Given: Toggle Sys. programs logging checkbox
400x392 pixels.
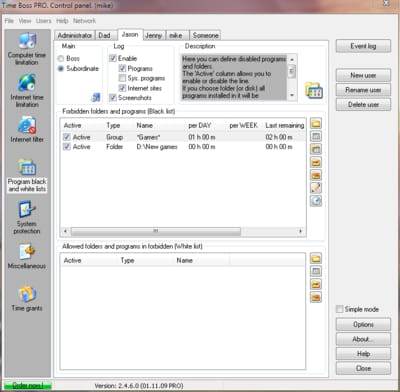Looking at the screenshot, I should [x=122, y=78].
